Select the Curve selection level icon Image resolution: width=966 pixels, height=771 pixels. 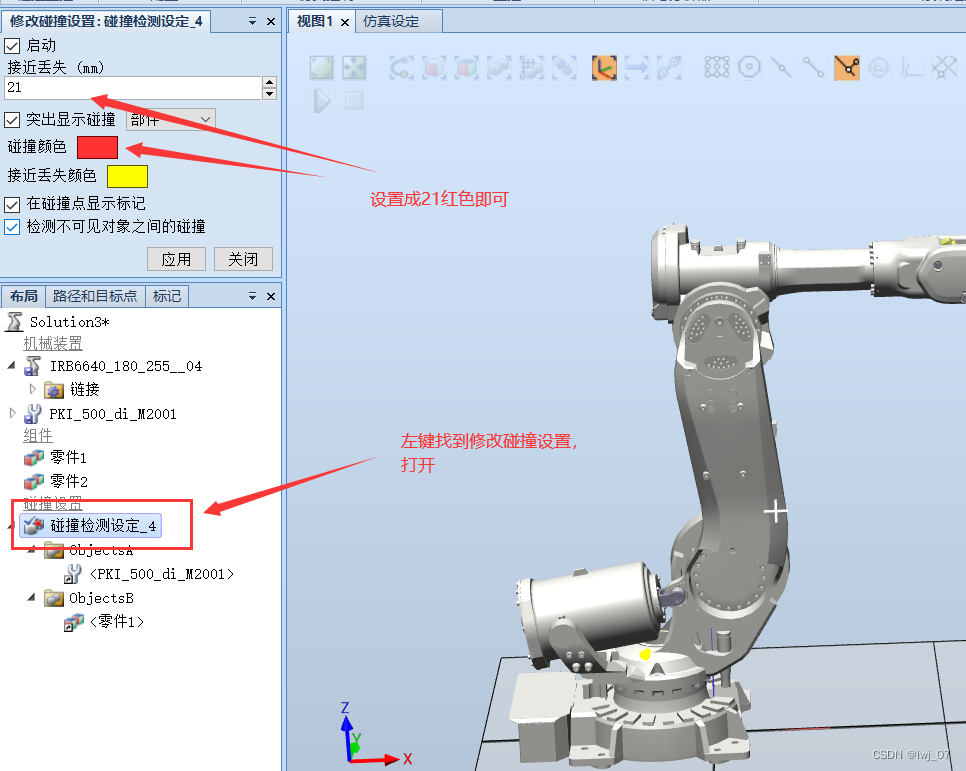click(402, 68)
